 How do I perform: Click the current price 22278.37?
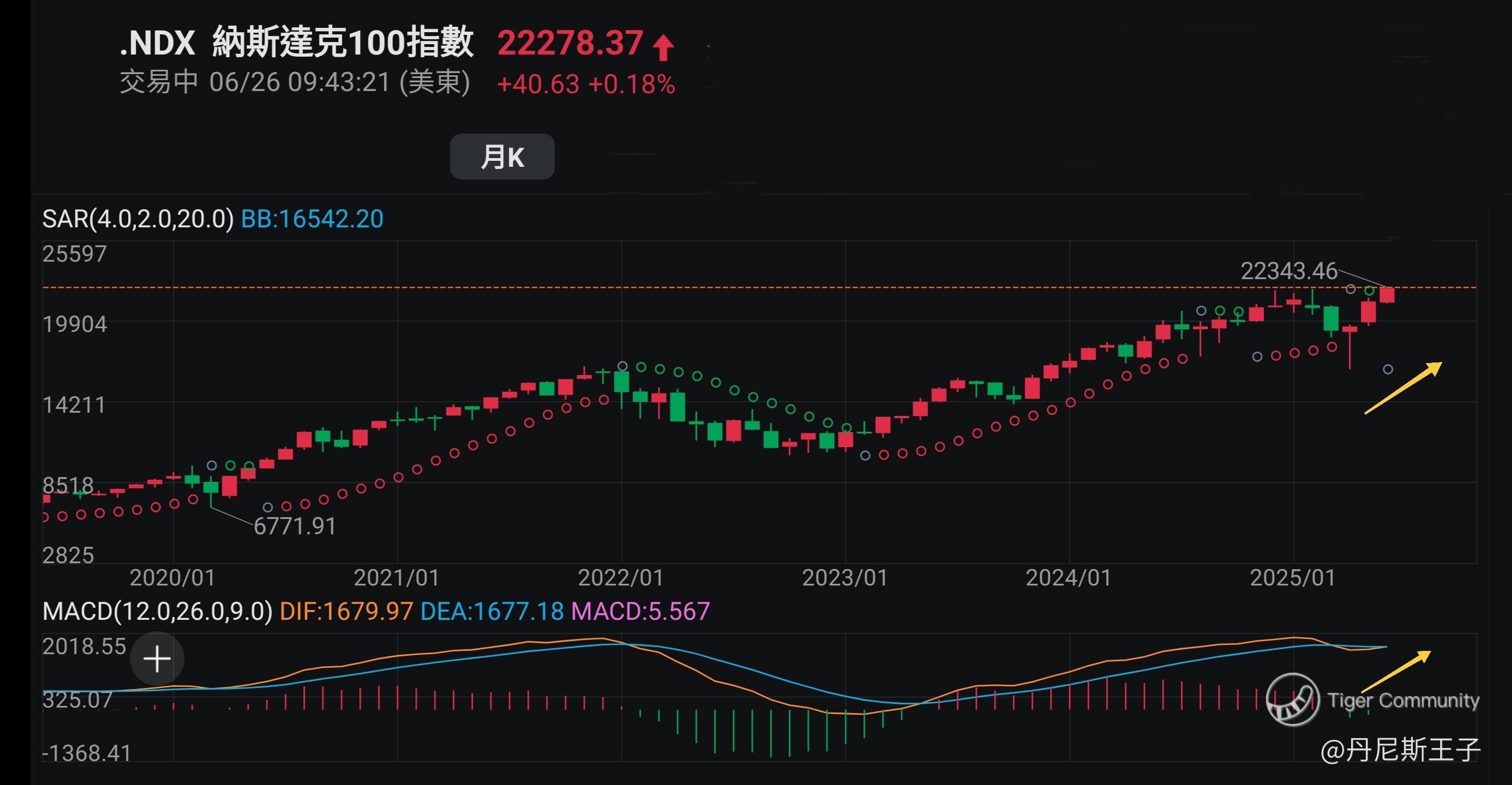click(570, 43)
